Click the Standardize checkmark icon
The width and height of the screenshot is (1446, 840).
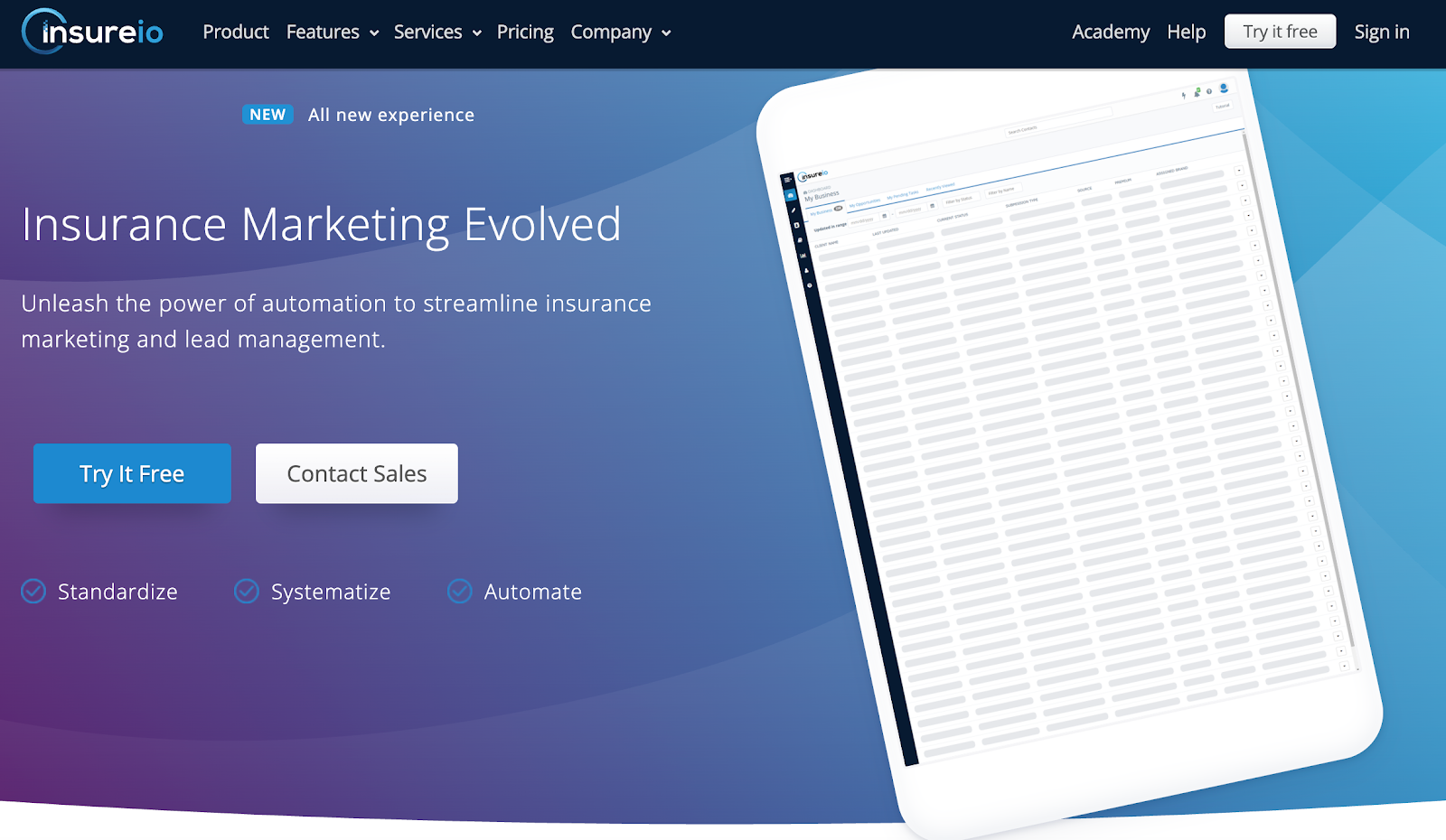(33, 592)
